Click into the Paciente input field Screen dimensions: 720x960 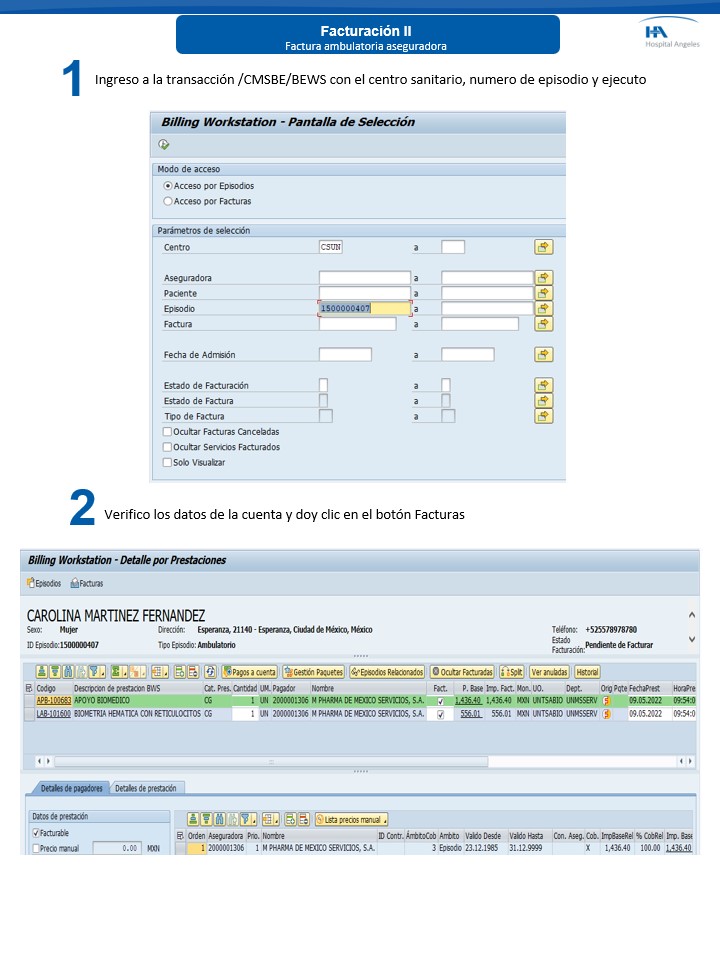[x=364, y=294]
